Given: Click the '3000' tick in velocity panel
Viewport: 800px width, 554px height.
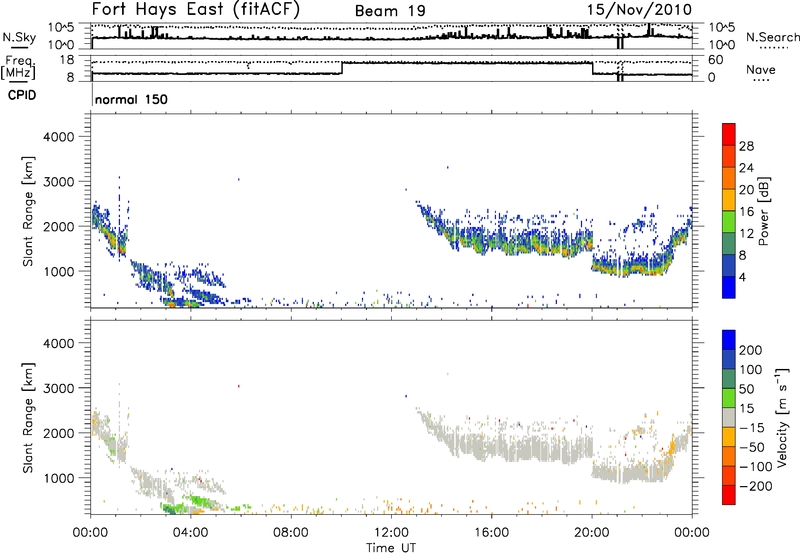Looking at the screenshot, I should coord(58,388).
